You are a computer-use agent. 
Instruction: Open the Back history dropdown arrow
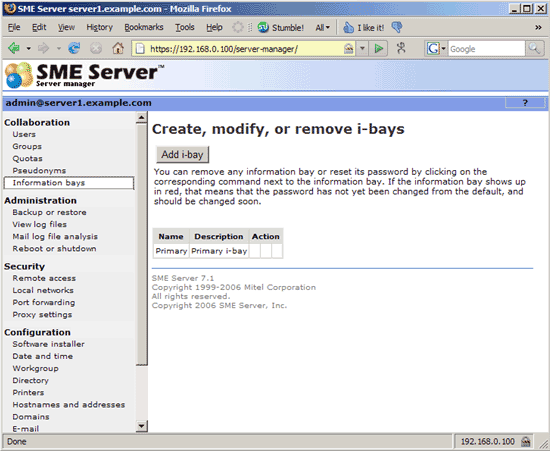click(x=29, y=48)
